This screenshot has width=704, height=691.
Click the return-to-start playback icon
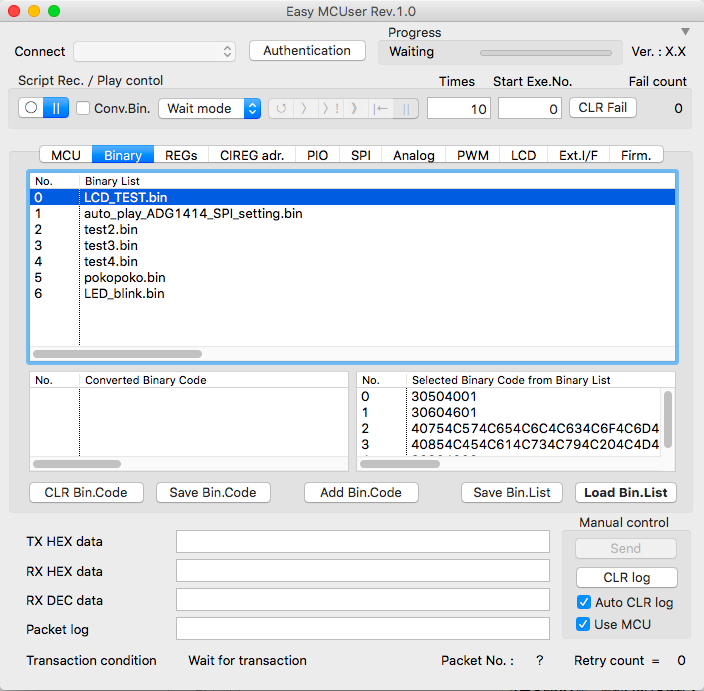[380, 109]
